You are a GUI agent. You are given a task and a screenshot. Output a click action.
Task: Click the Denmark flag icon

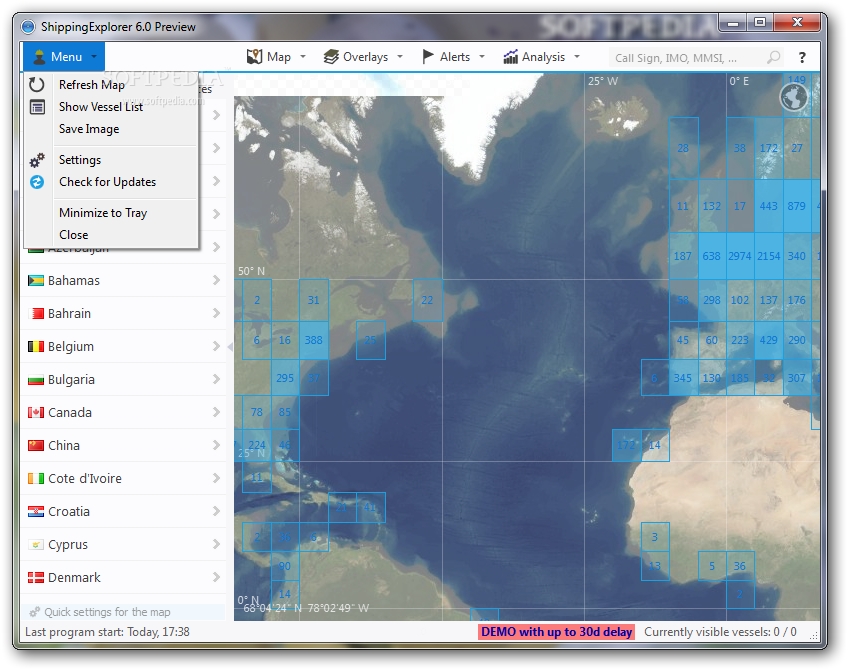click(x=36, y=578)
